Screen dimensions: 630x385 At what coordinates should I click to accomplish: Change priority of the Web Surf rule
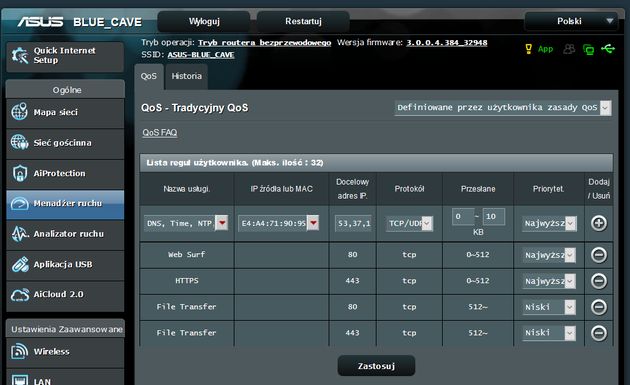(x=549, y=255)
